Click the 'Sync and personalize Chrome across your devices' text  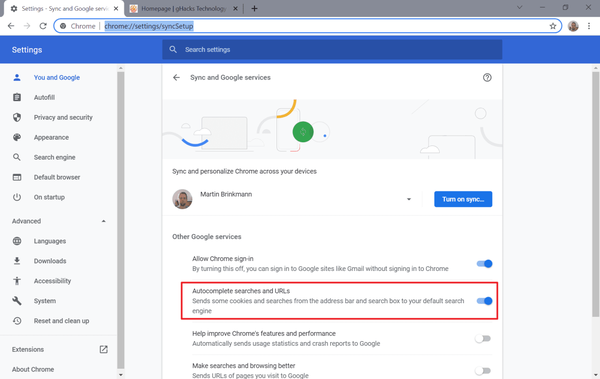coord(244,171)
